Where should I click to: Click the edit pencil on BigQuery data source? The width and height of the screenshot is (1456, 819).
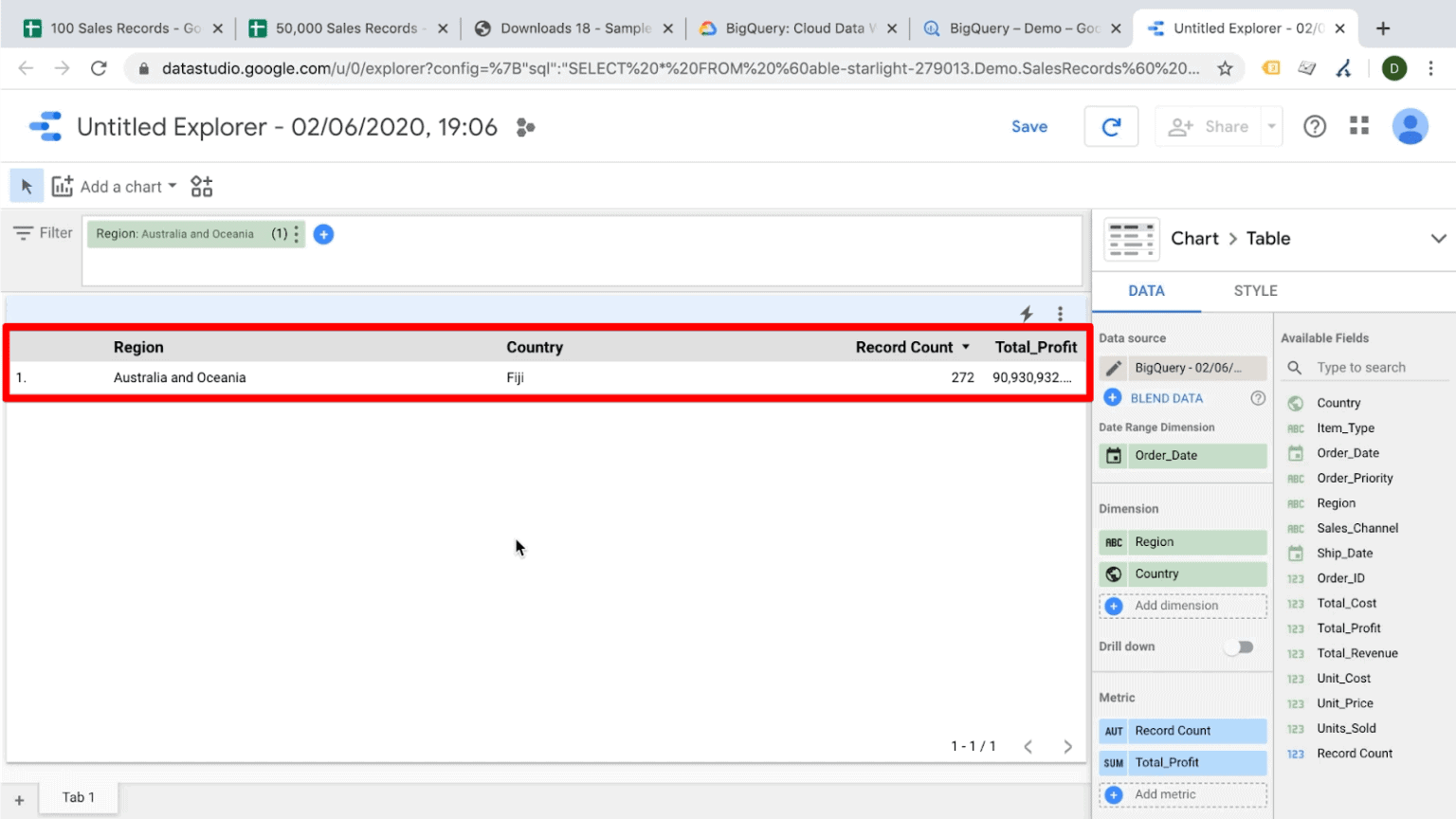tap(1113, 368)
